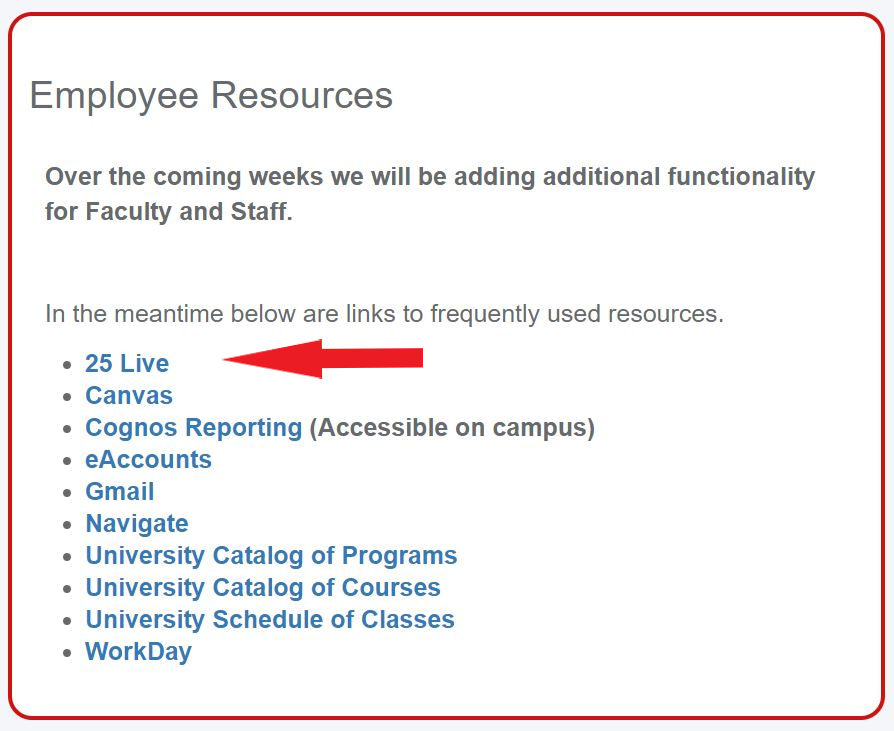The width and height of the screenshot is (894, 731).
Task: Click the "In the meantime" intro sentence
Action: (384, 314)
